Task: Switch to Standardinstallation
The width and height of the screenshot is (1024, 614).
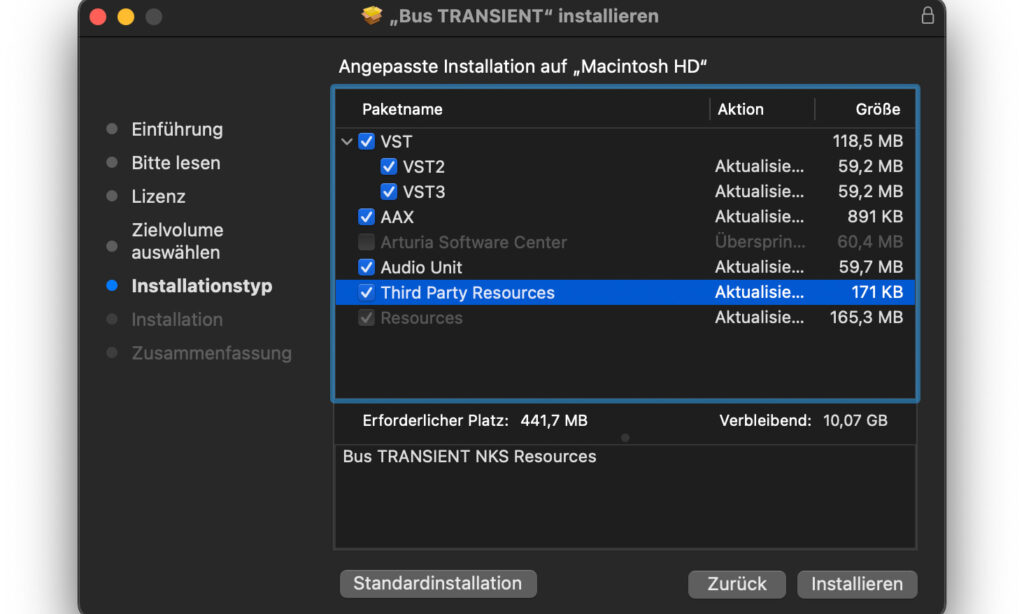Action: [x=438, y=584]
